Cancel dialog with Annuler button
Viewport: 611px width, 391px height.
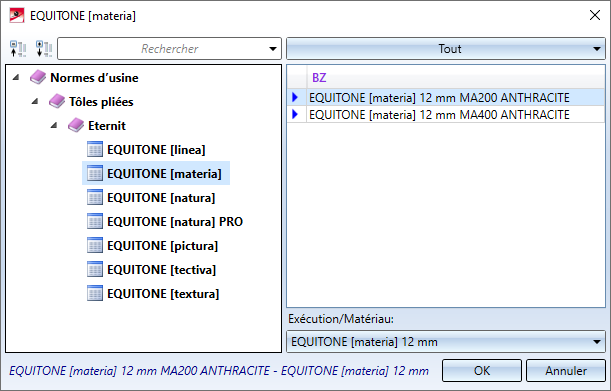coord(566,370)
